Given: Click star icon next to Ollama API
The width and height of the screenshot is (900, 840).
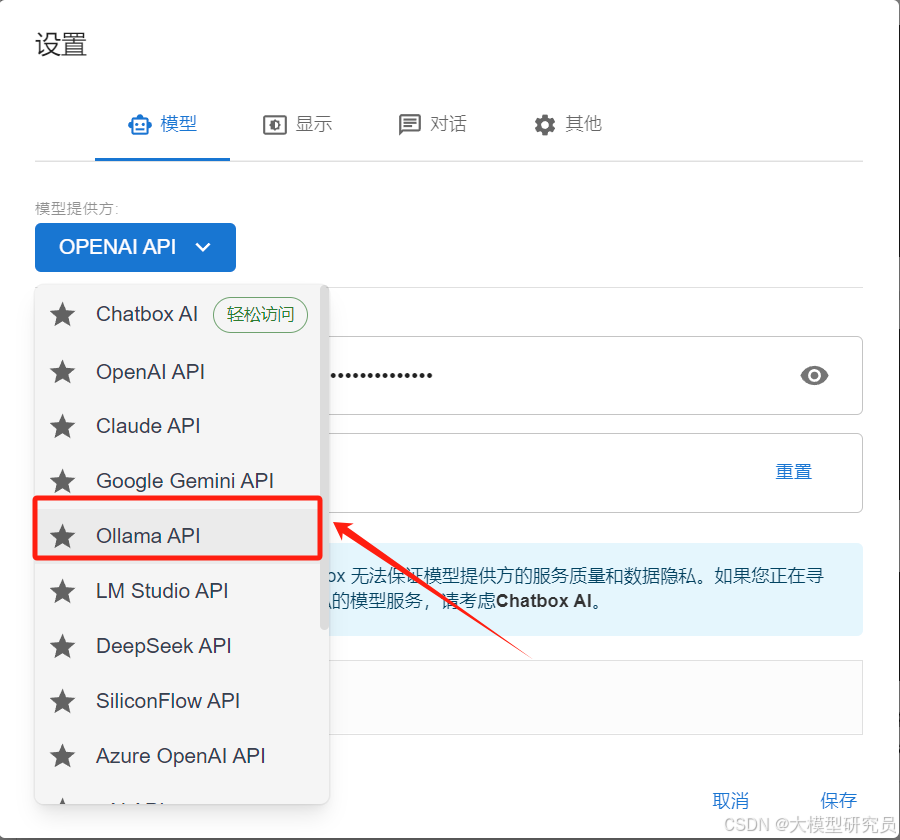Looking at the screenshot, I should point(63,536).
